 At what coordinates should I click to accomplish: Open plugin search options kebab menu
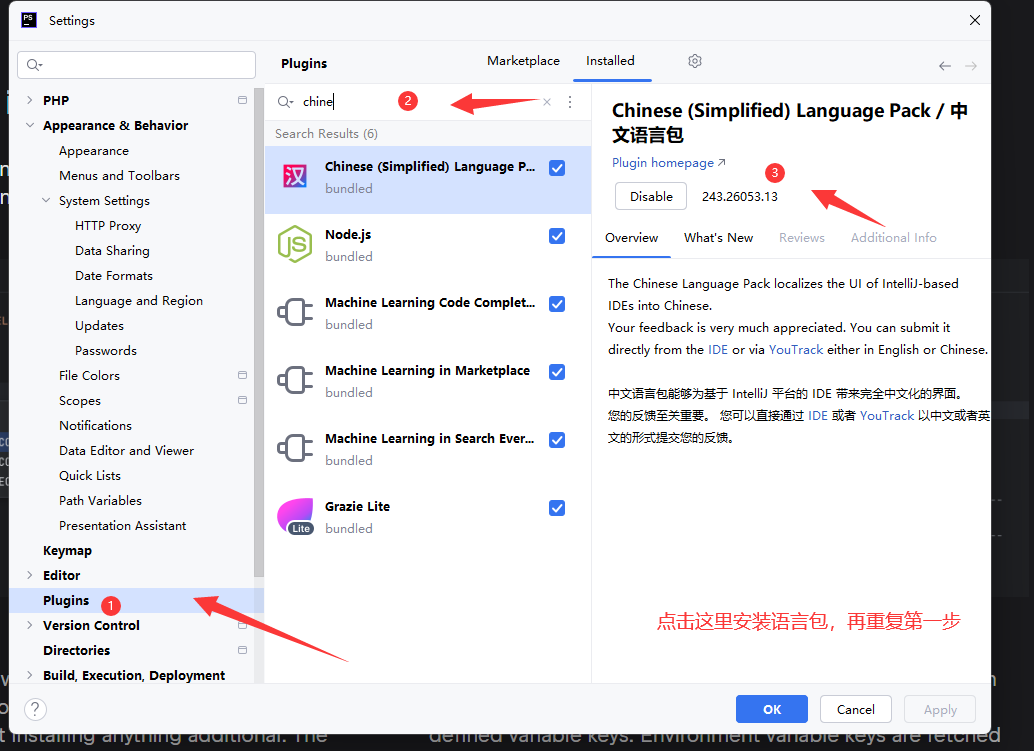pyautogui.click(x=570, y=102)
